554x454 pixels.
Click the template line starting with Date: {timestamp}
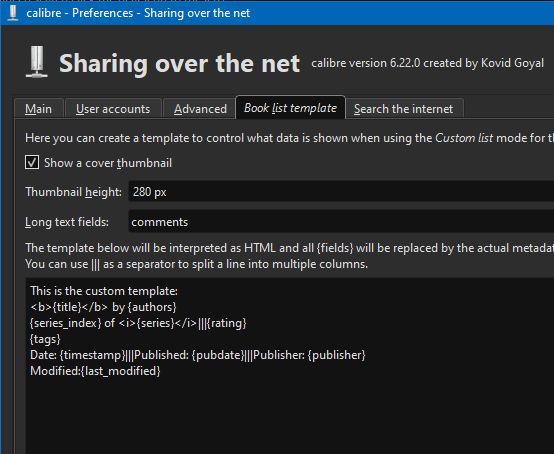point(198,355)
